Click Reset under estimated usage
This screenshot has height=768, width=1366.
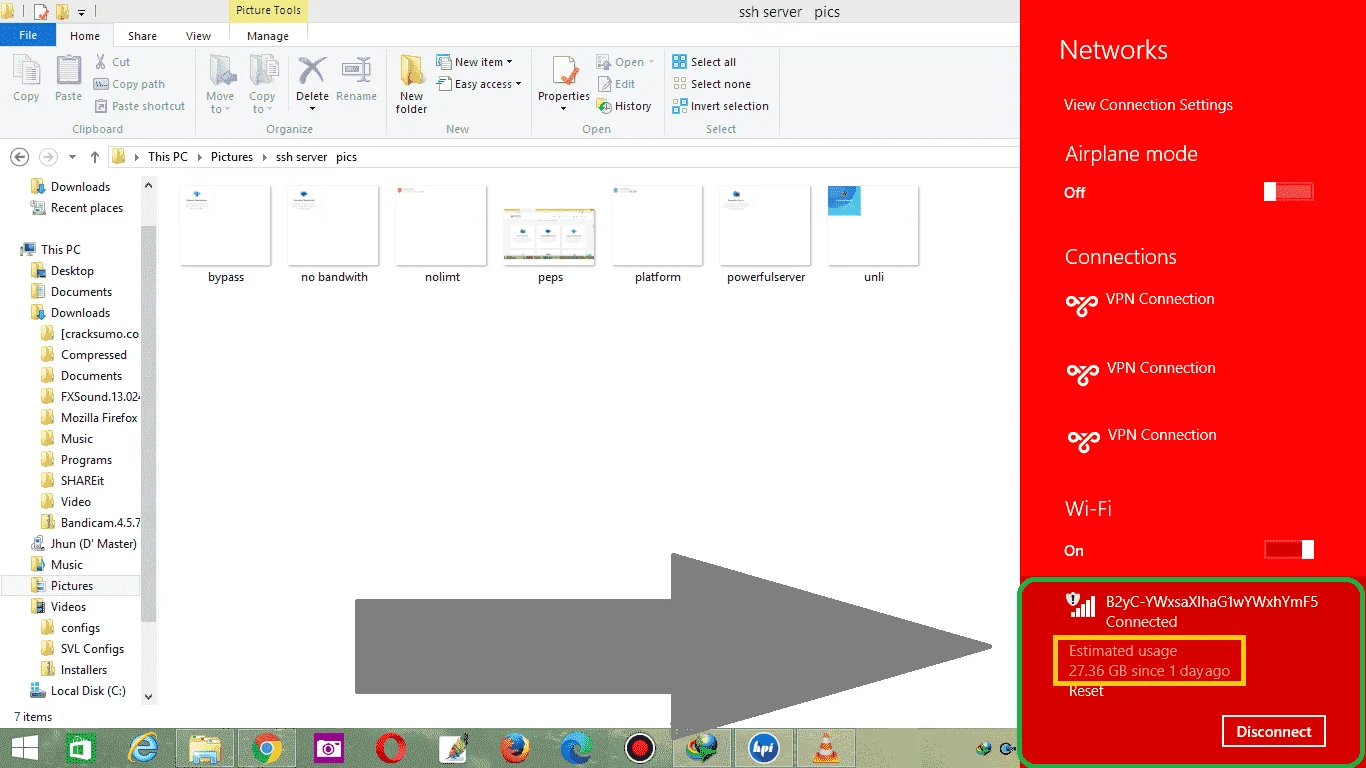pyautogui.click(x=1086, y=691)
